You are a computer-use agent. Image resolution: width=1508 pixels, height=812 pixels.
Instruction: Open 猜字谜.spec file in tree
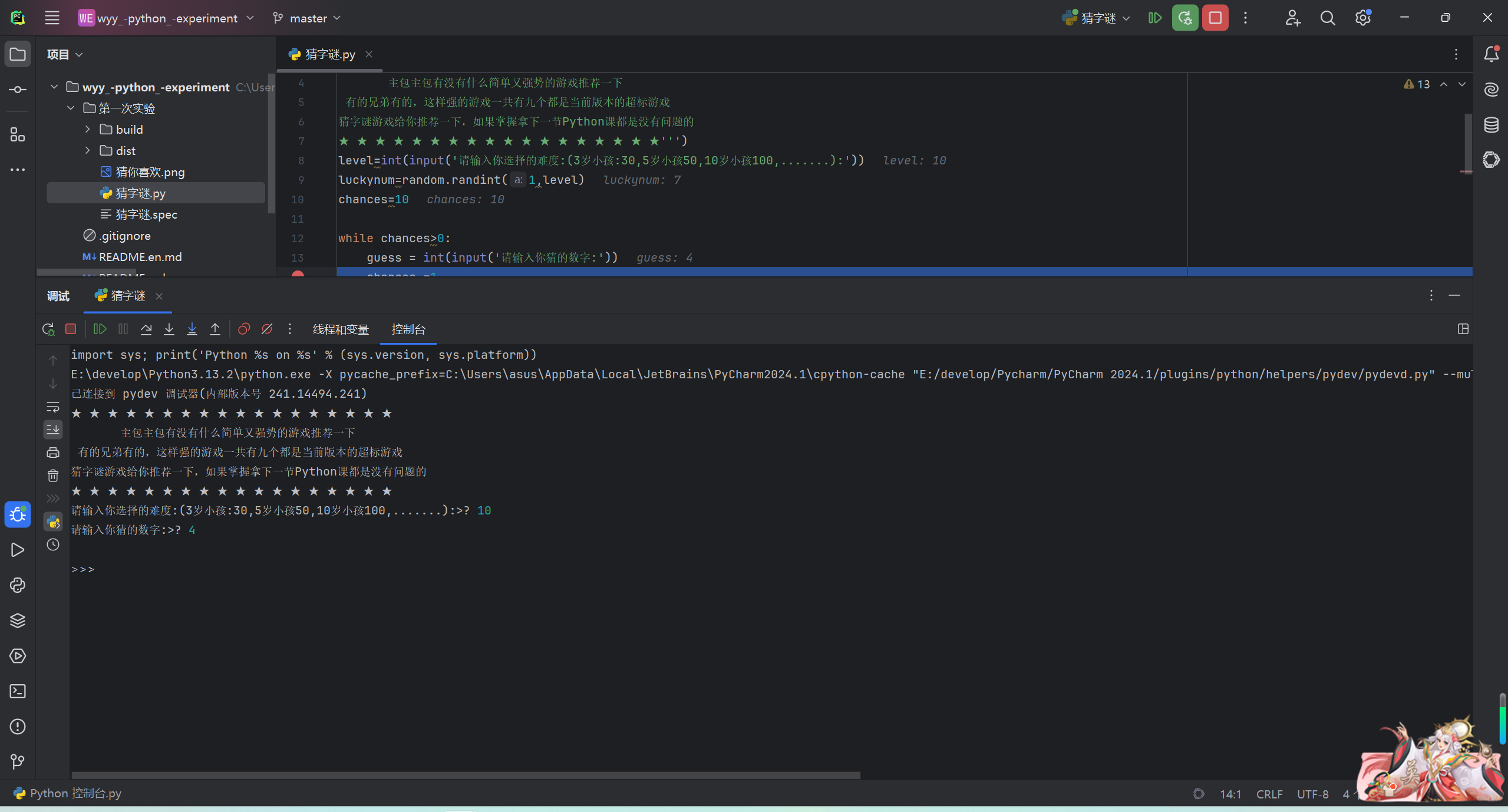(x=146, y=214)
